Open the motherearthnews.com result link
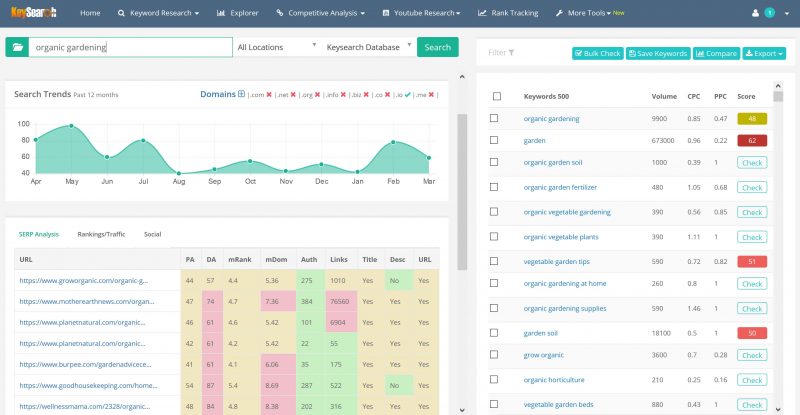Screen dimensions: 800x415 point(87,301)
